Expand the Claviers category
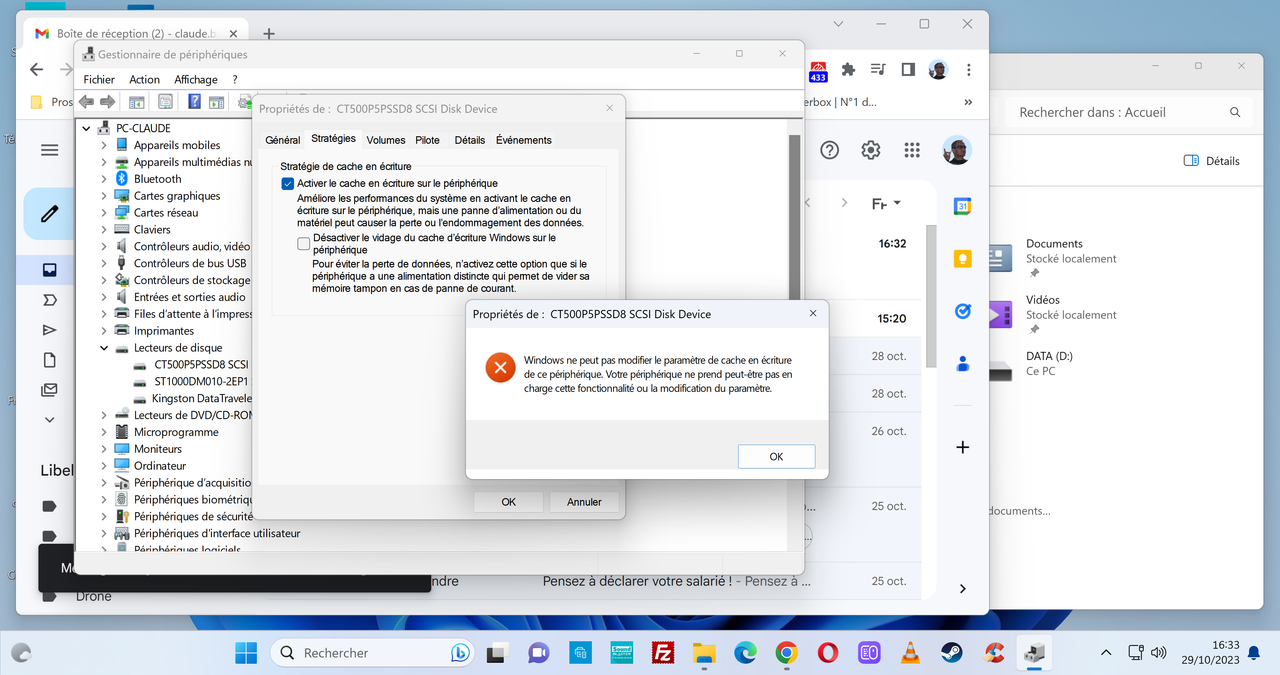1280x675 pixels. (x=104, y=230)
